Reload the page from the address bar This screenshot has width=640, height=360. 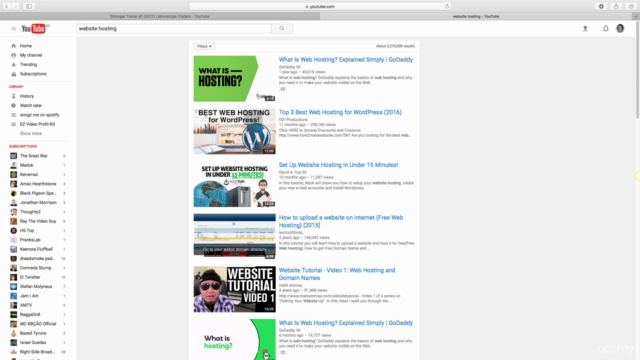[x=447, y=7]
